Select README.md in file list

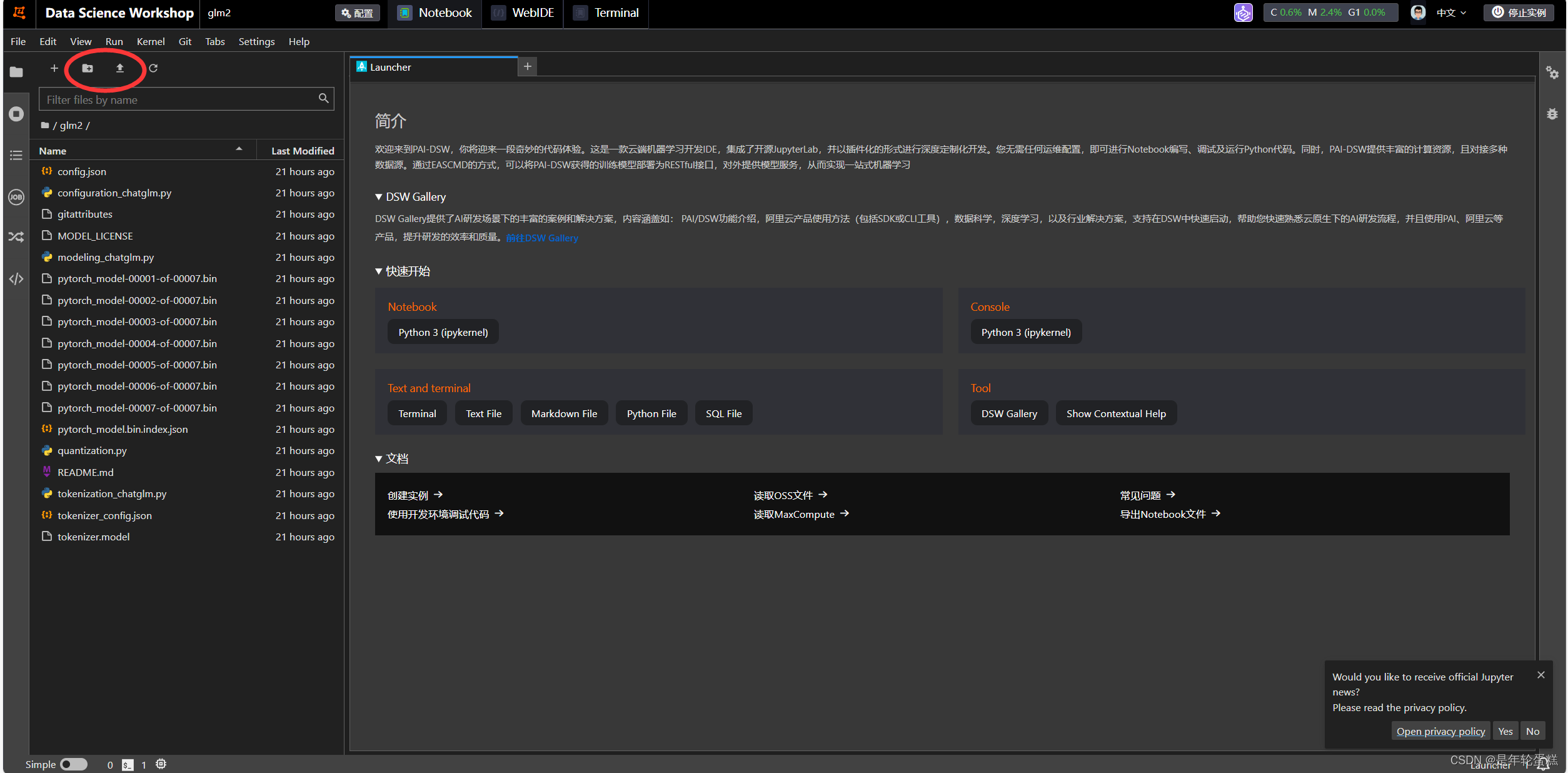(188, 472)
